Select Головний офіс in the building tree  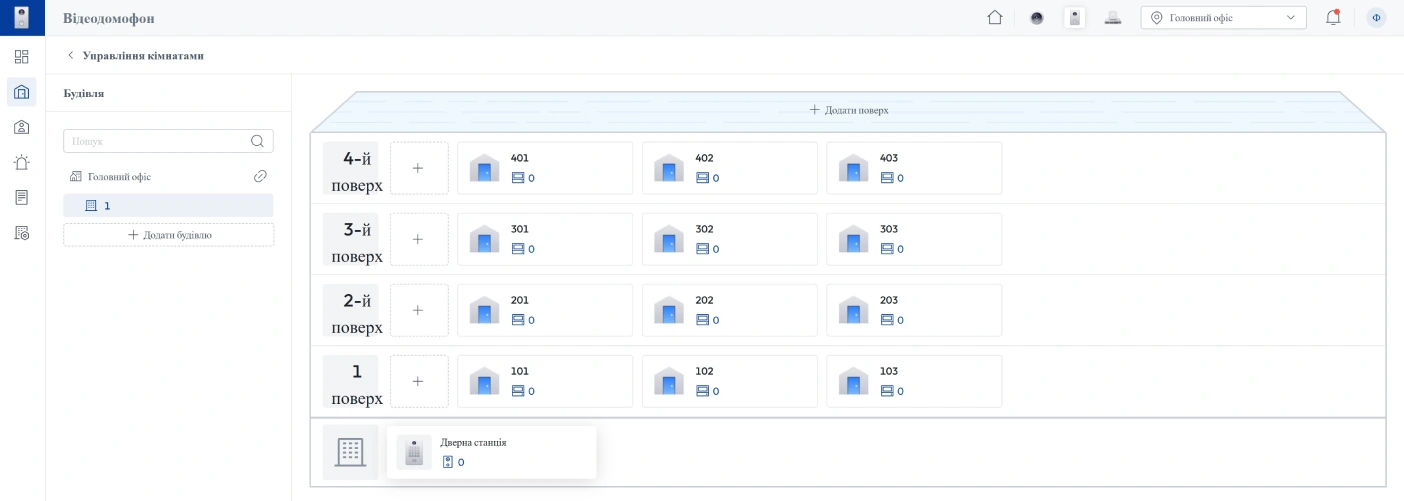[119, 176]
